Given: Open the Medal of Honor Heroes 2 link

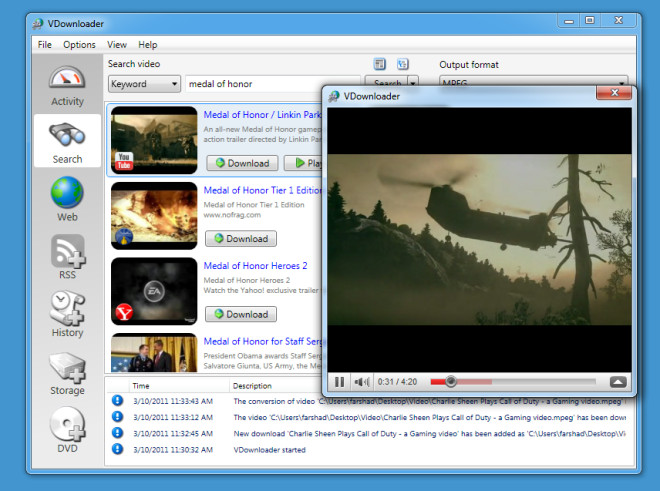Looking at the screenshot, I should point(255,266).
